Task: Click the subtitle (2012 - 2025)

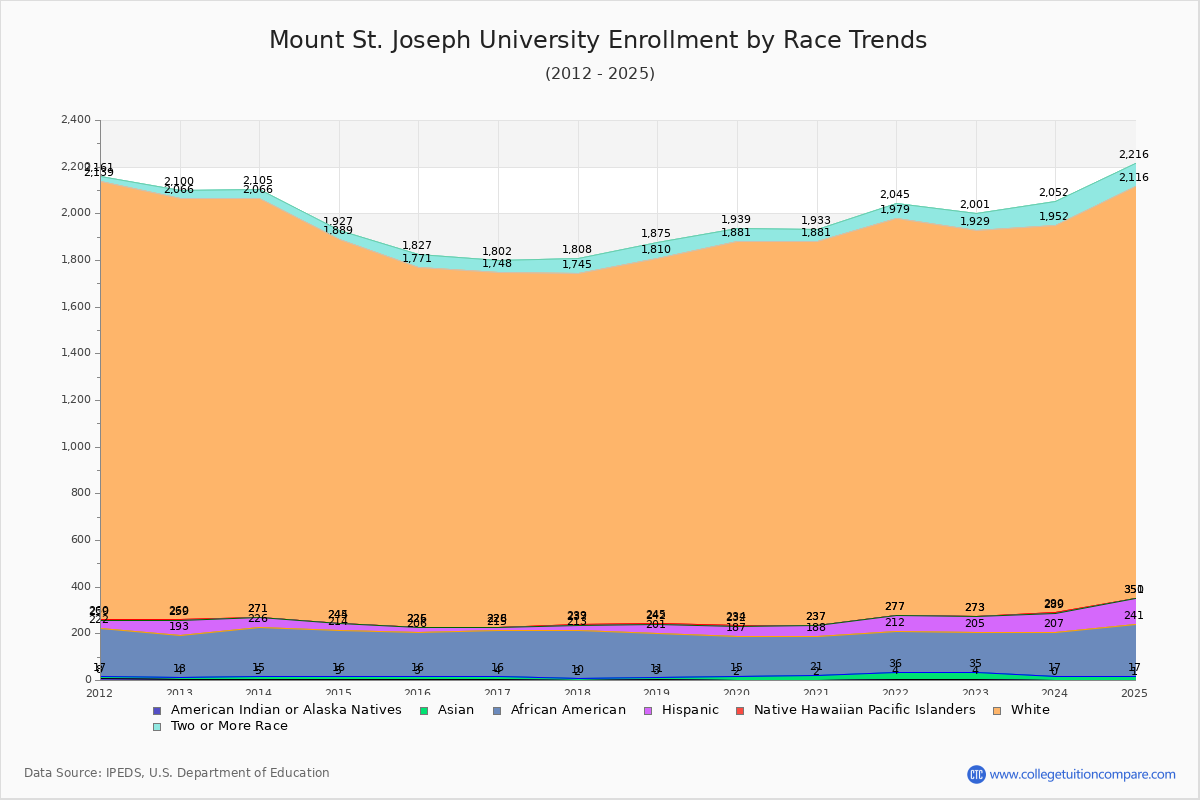Action: point(600,74)
